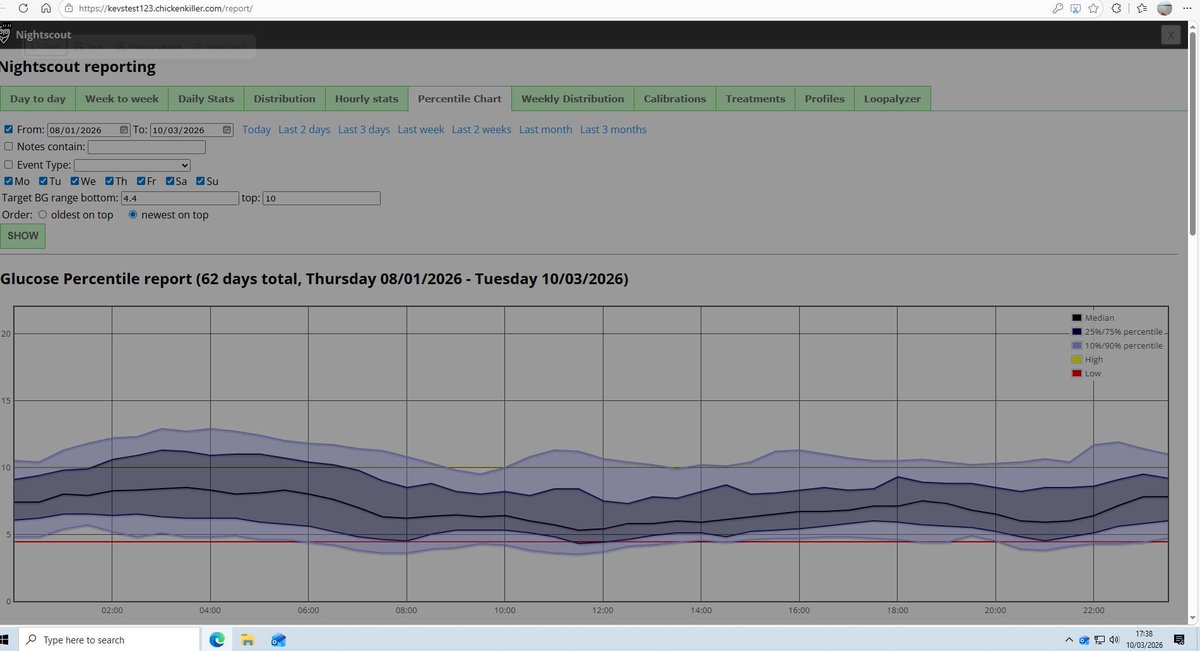
Task: Click the Last 2 weeks link
Action: coord(481,130)
